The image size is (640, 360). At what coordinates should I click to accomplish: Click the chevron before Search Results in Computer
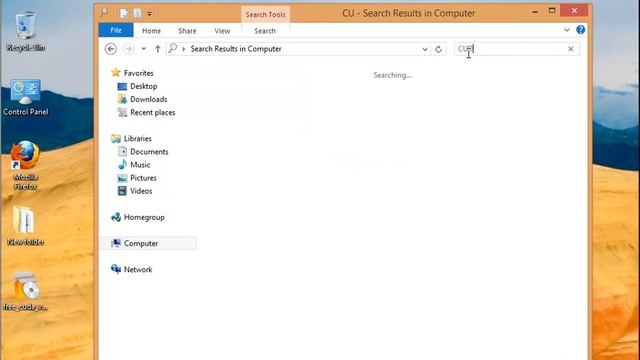click(x=184, y=49)
